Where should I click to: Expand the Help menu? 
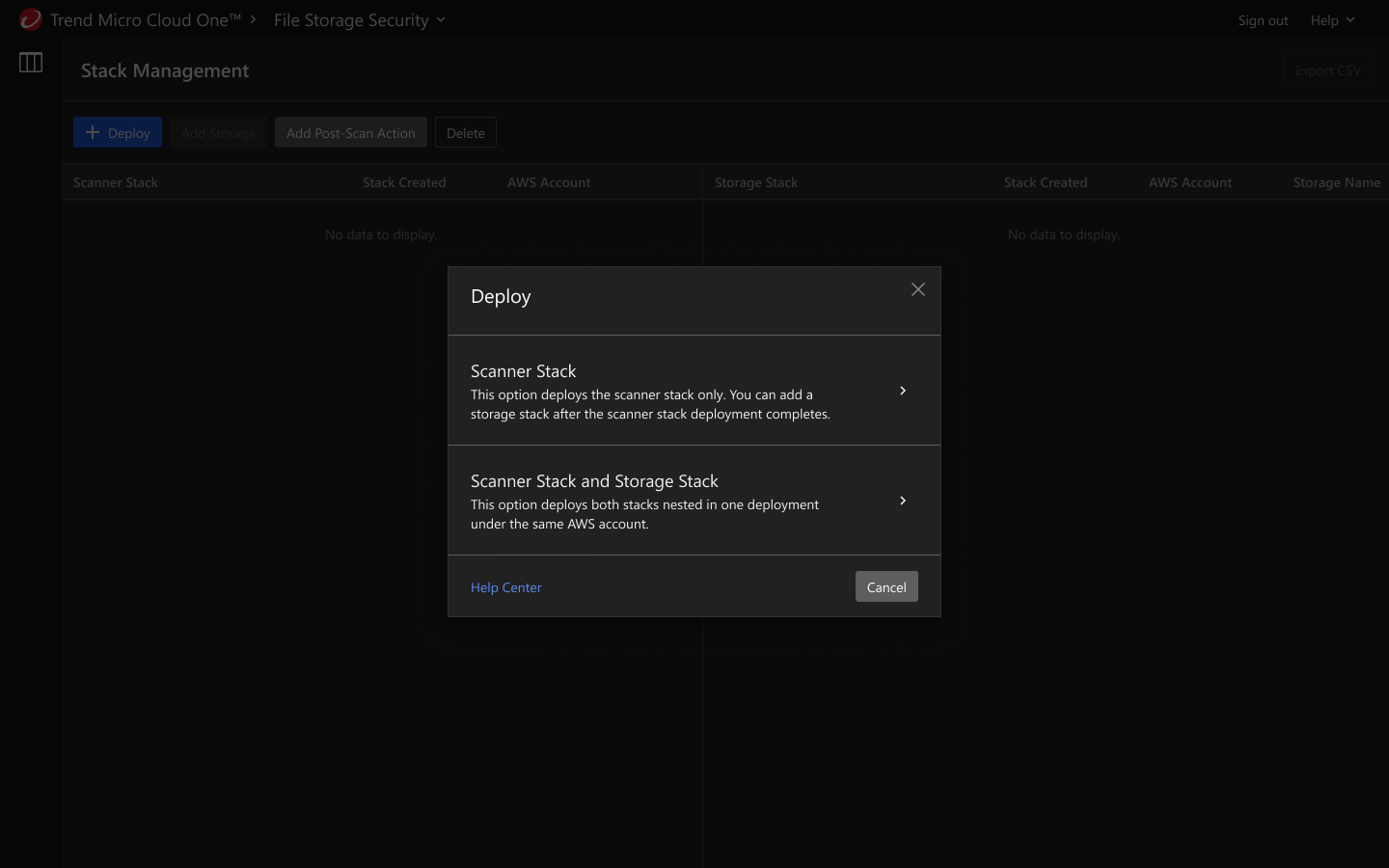click(x=1332, y=20)
